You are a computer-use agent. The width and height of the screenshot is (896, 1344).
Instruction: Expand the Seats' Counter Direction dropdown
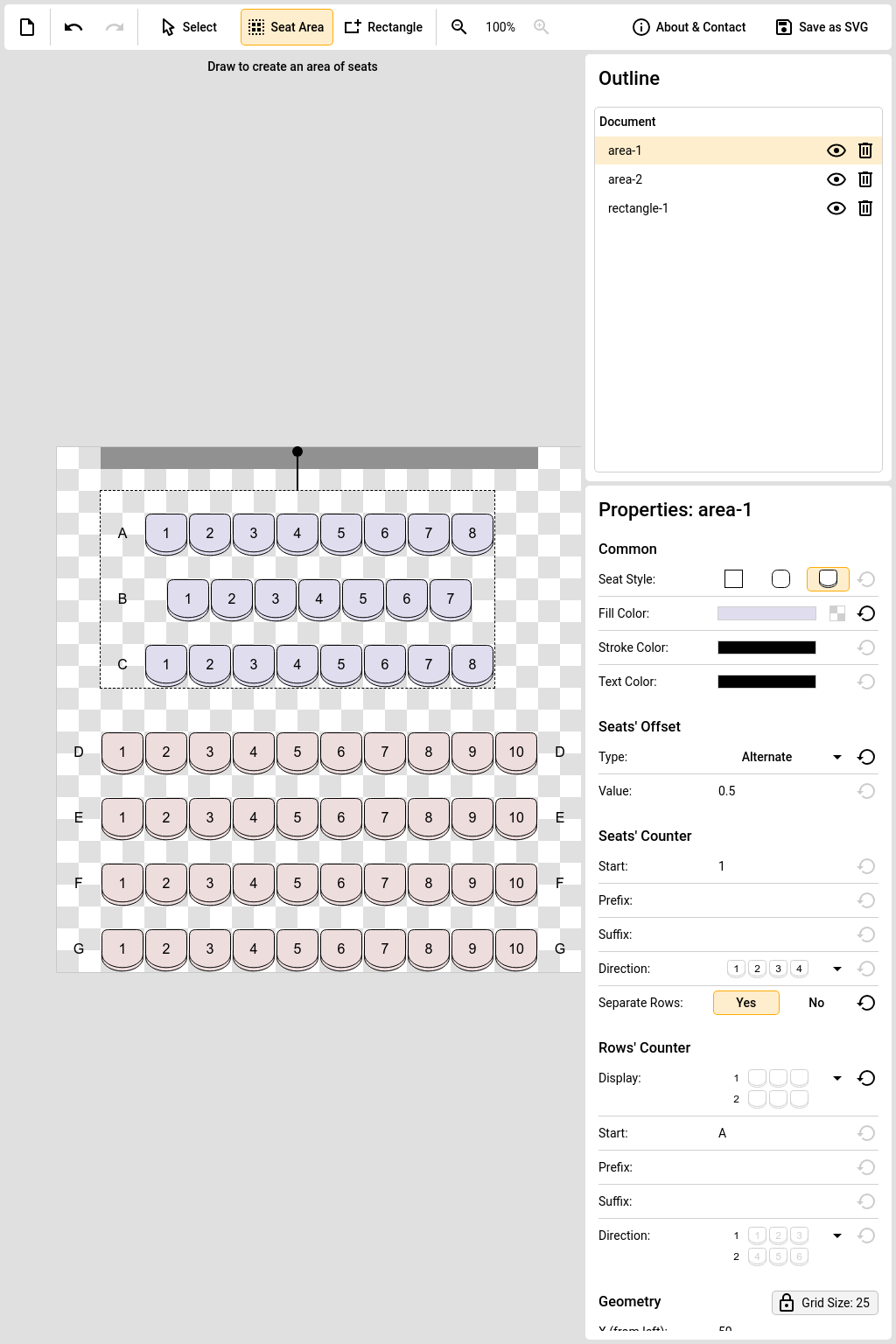tap(836, 969)
